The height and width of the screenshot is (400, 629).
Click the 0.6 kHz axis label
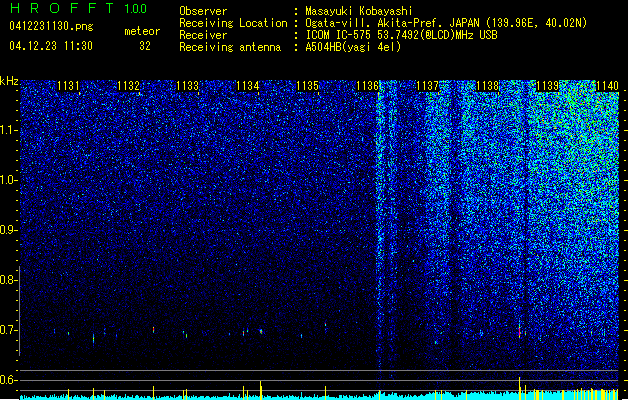coord(8,380)
